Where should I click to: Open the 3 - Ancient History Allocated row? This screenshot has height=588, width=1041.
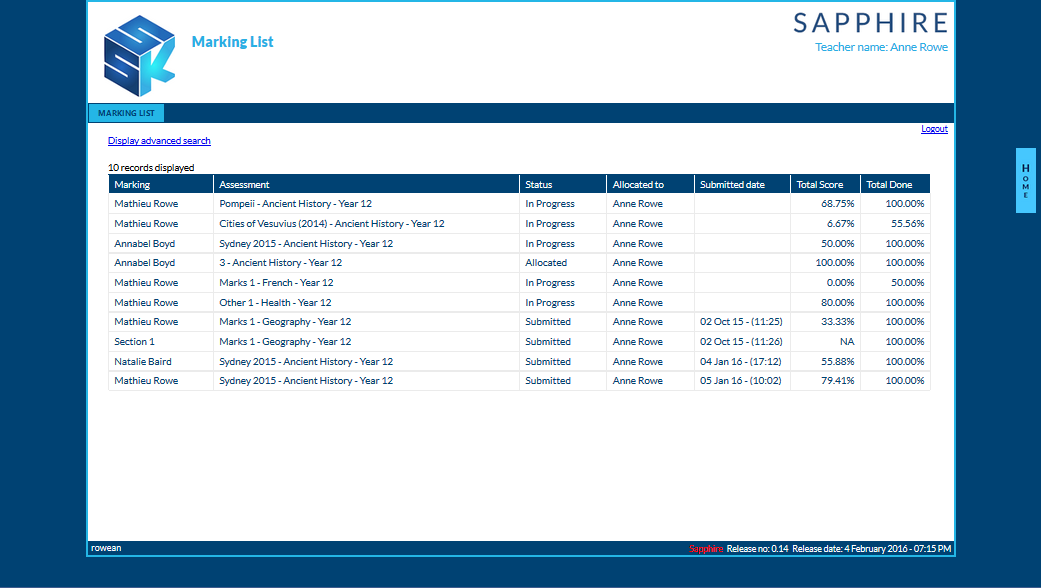point(519,263)
